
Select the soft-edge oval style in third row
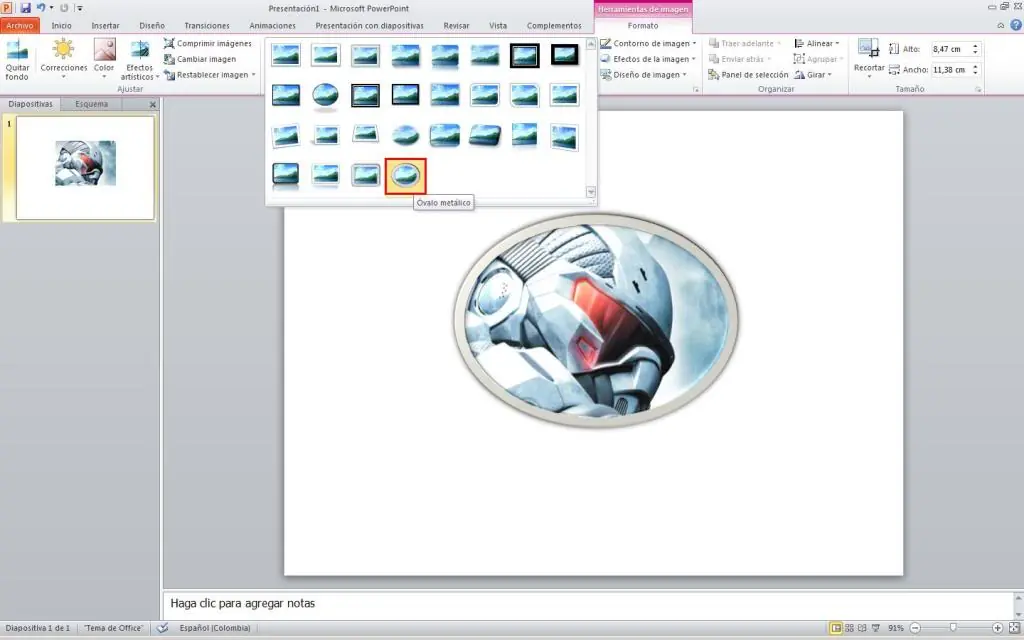(x=405, y=136)
